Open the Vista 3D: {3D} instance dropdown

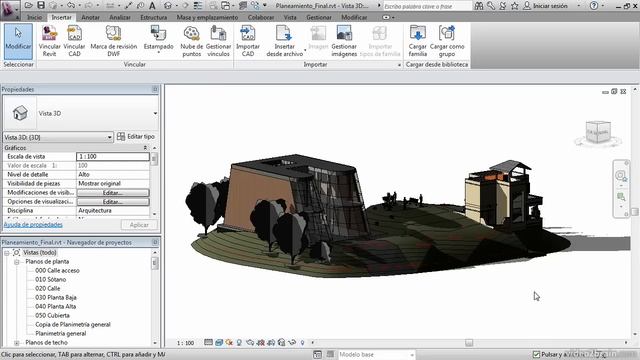(109, 137)
